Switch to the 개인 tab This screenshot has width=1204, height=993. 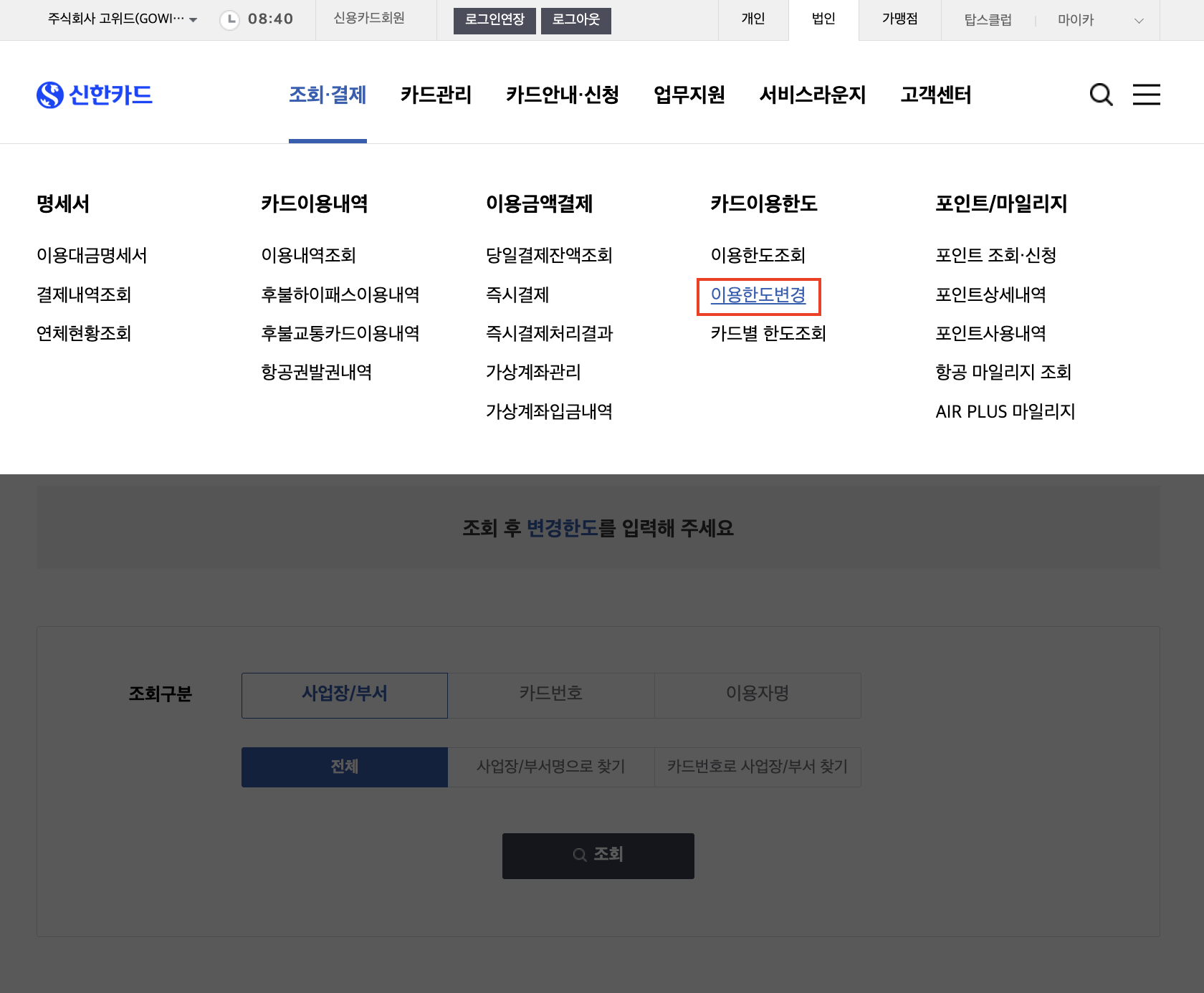(752, 19)
